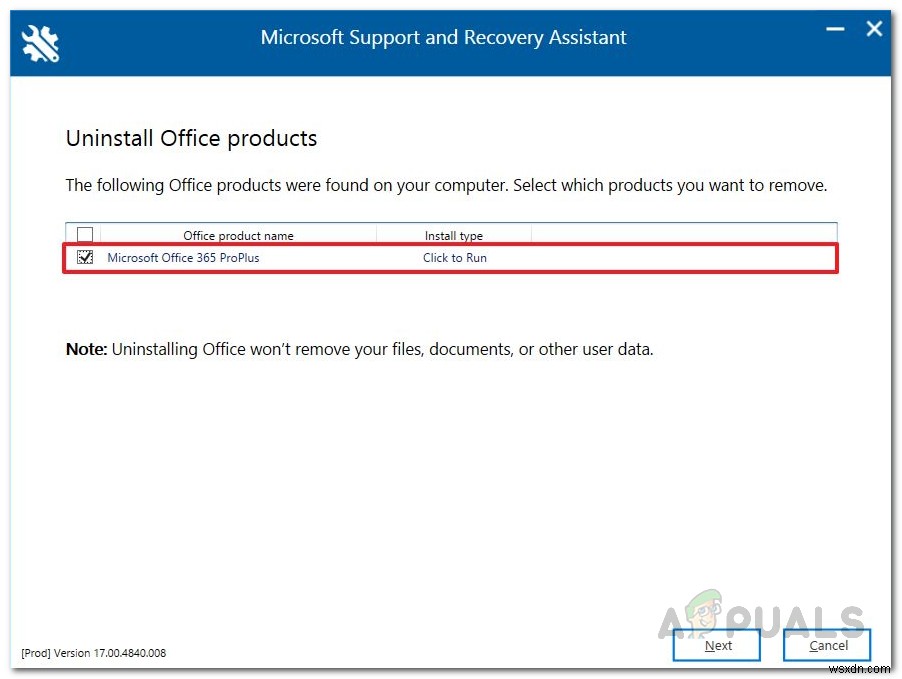This screenshot has height=679, width=902.
Task: Click Next to begin uninstalling Office
Action: coord(716,645)
